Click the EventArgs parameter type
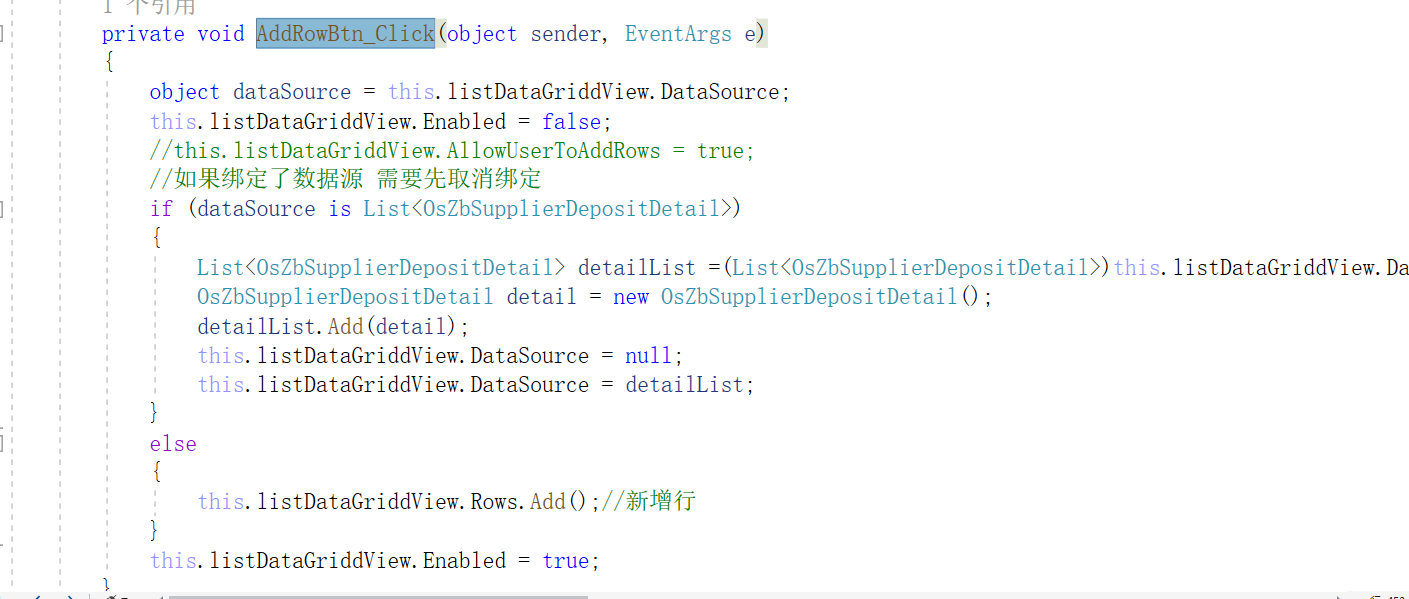Image resolution: width=1409 pixels, height=599 pixels. pyautogui.click(x=678, y=33)
